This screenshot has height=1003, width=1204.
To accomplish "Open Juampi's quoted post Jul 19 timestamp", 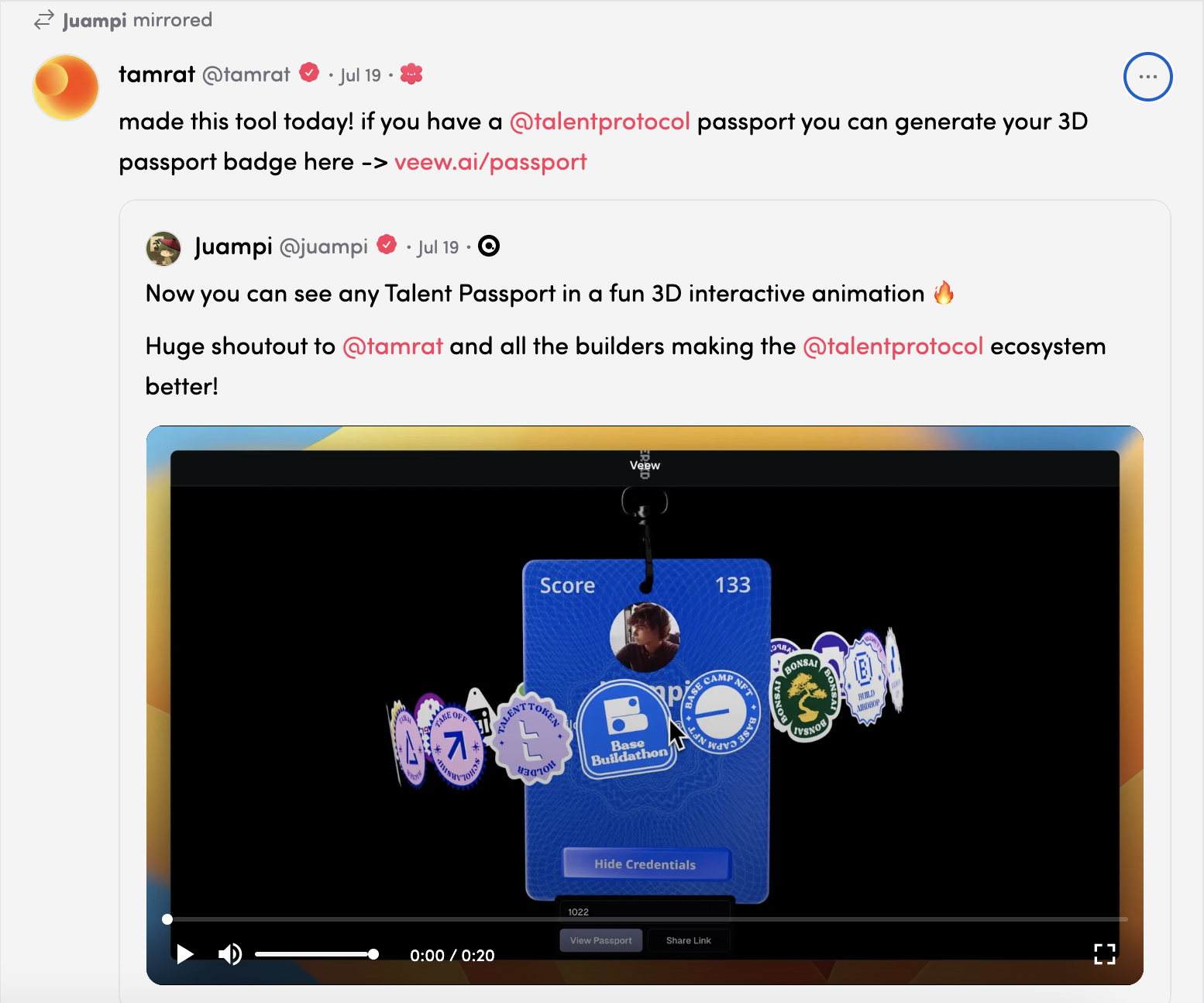I will 439,247.
